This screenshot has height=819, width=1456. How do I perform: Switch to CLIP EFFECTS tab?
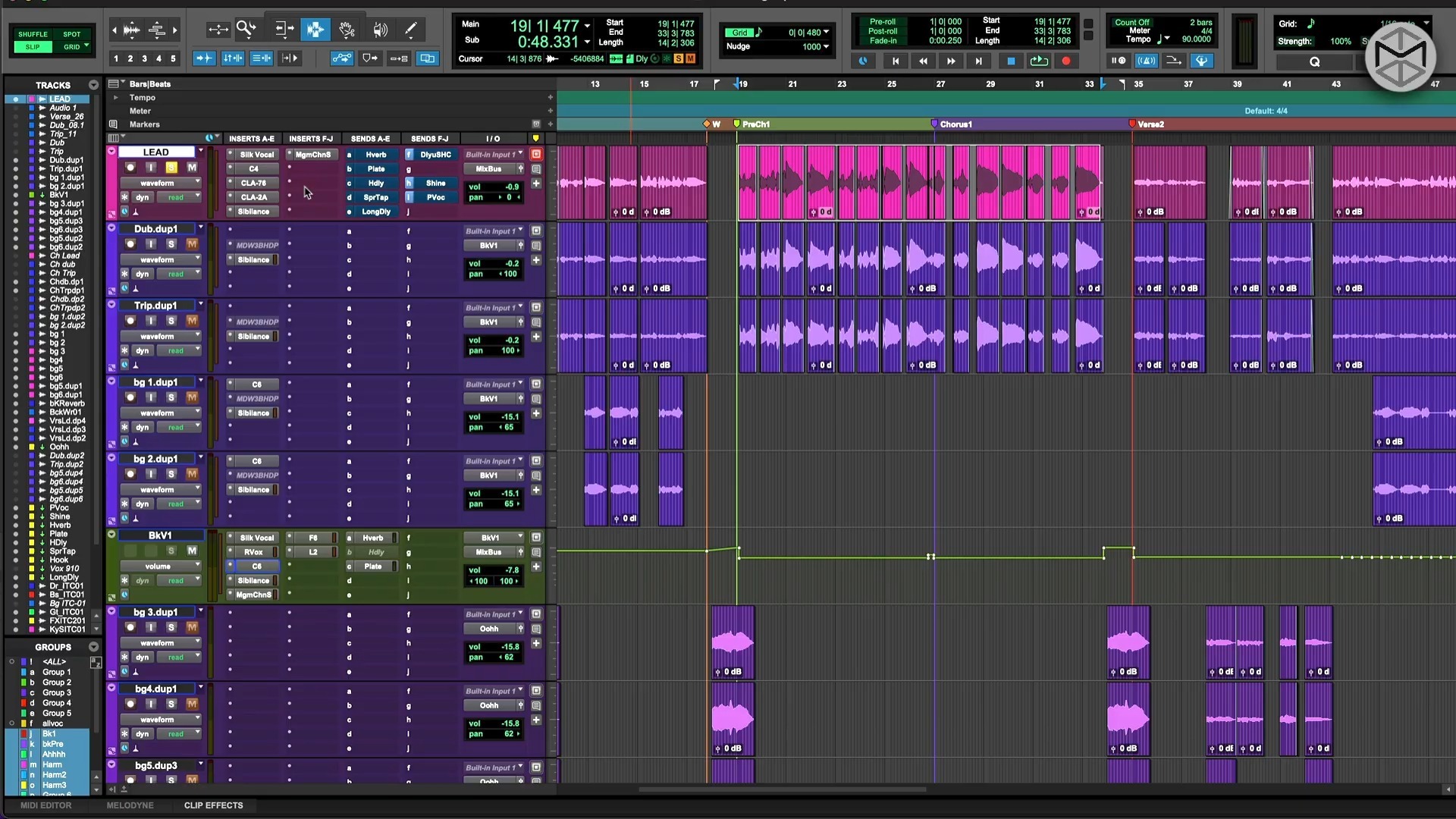213,805
